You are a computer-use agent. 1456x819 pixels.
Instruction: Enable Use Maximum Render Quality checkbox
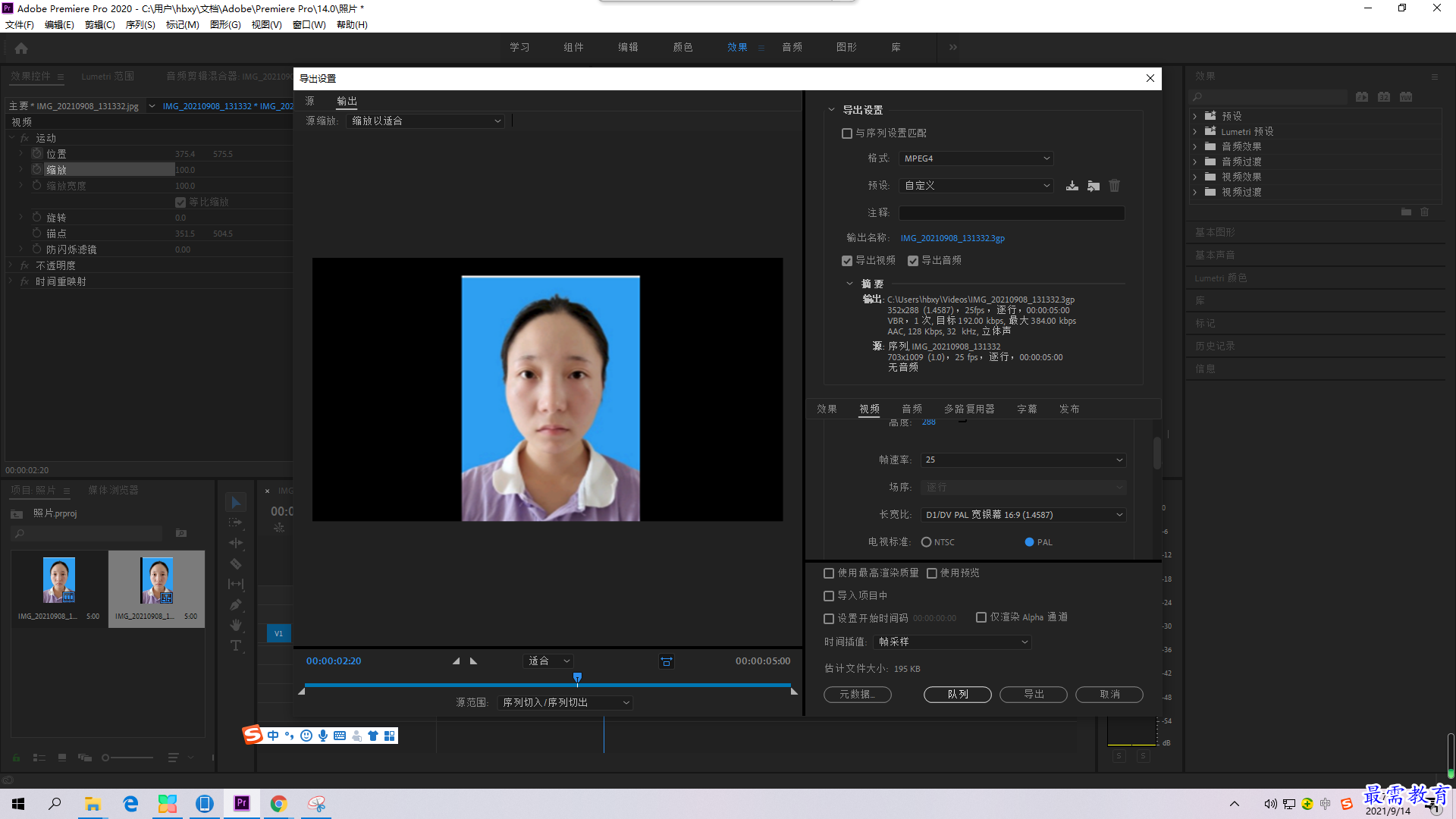829,573
